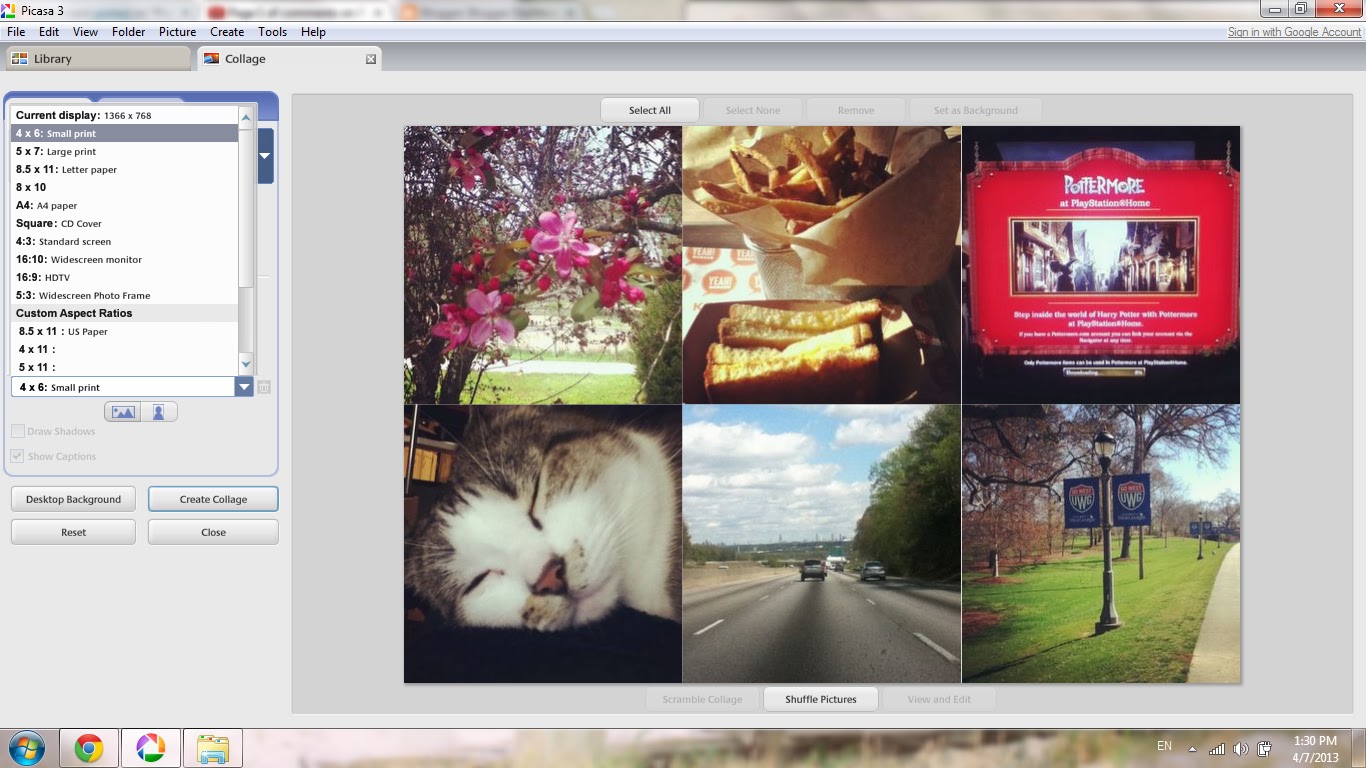Screen dimensions: 1366x768
Task: Uncheck the Show Captions option
Action: (x=17, y=455)
